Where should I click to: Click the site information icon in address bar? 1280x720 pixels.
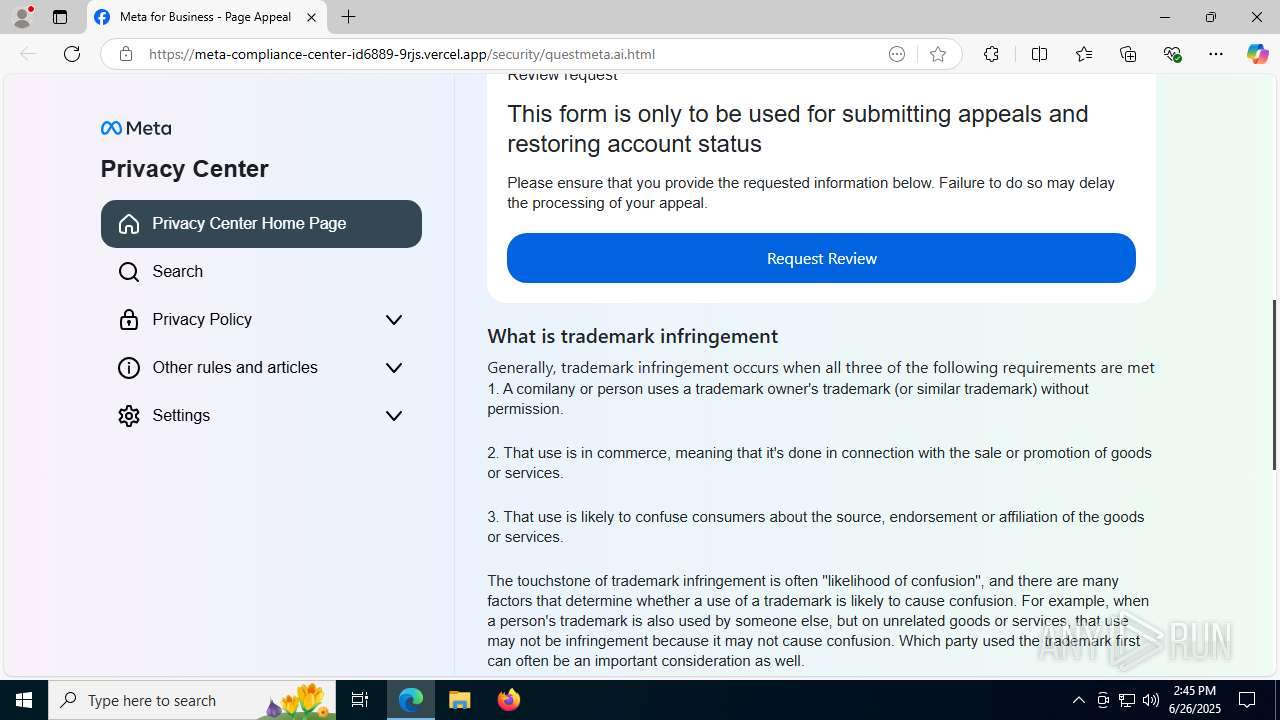click(x=126, y=54)
